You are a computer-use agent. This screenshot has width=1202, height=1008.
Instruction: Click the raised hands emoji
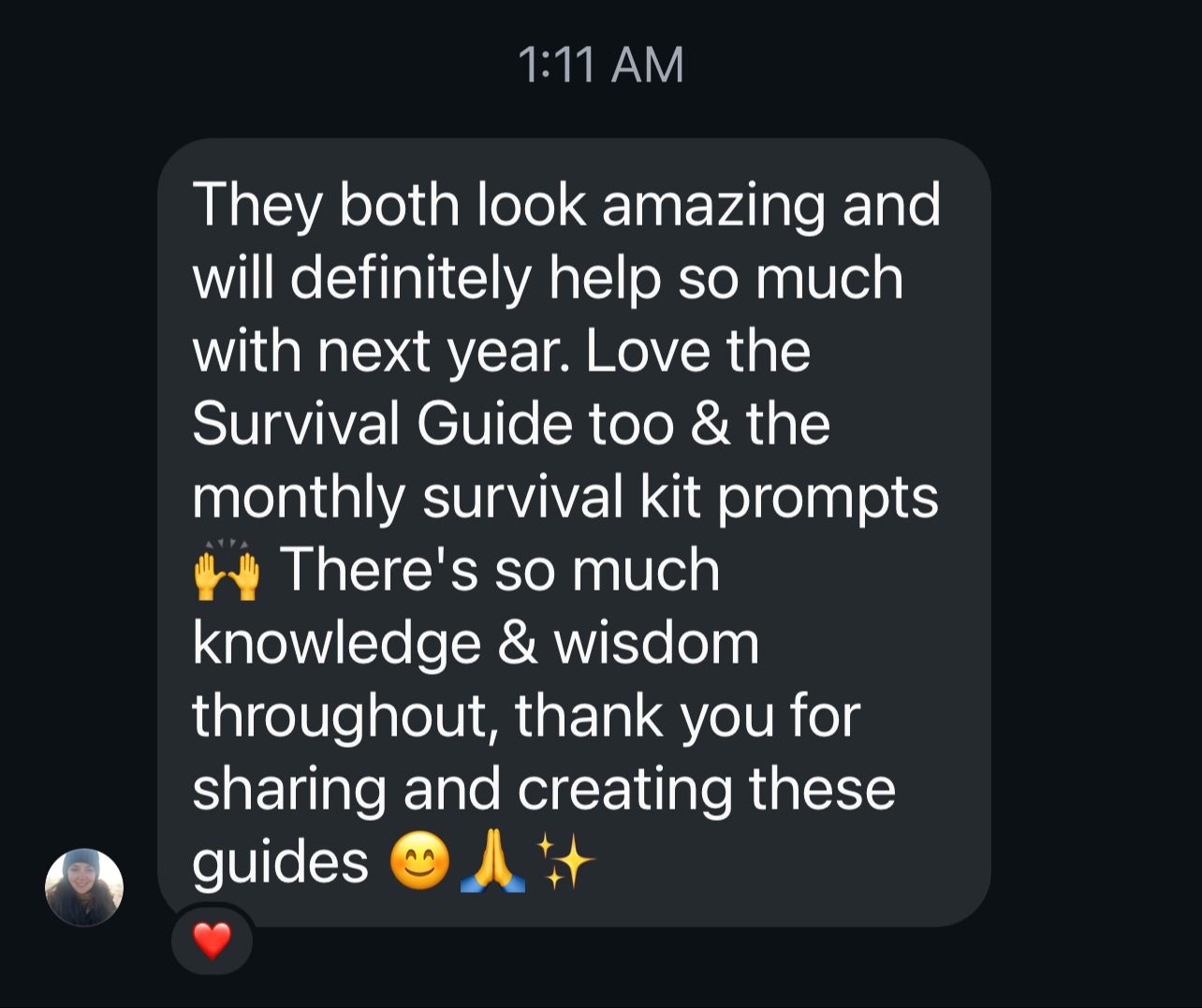[226, 570]
